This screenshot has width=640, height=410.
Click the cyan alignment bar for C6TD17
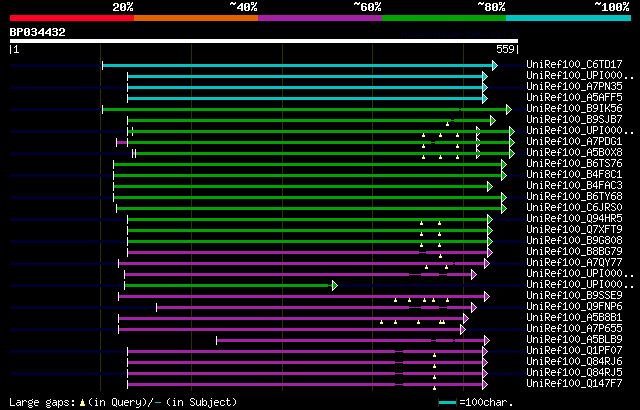point(297,65)
